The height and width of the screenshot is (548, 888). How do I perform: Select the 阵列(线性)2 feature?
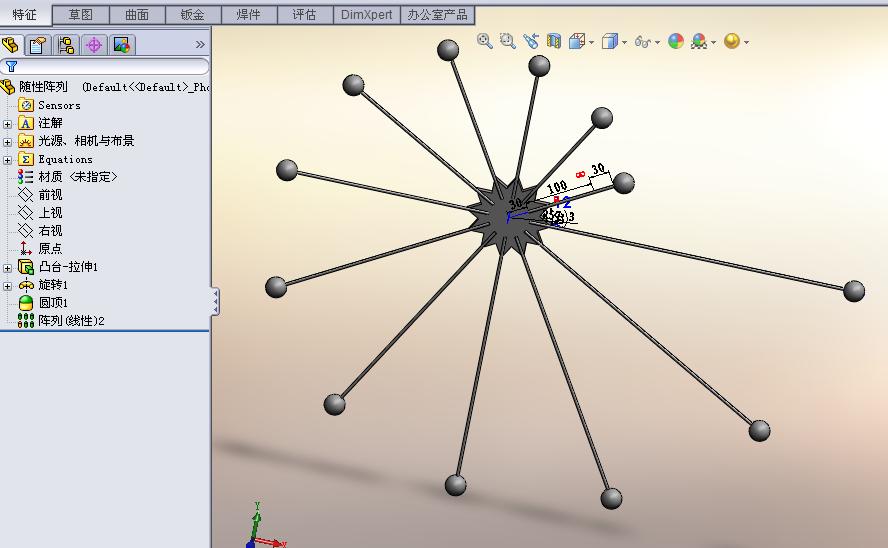[x=71, y=321]
